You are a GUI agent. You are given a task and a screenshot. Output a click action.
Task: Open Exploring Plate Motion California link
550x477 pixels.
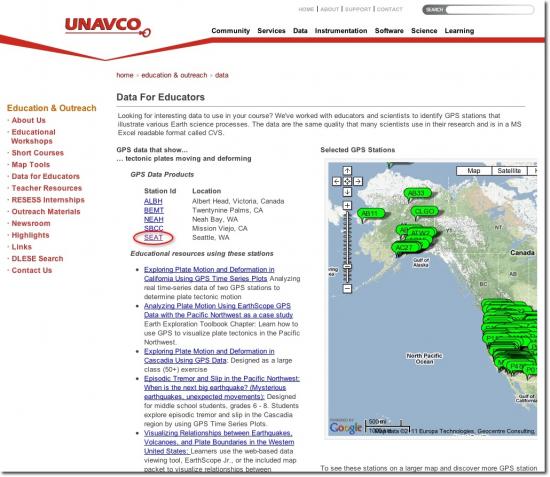tap(209, 274)
